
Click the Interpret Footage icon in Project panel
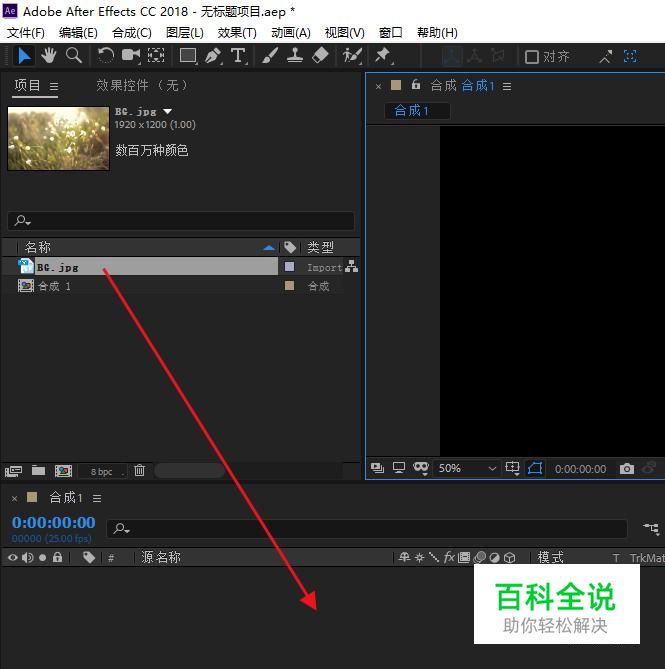(x=13, y=471)
